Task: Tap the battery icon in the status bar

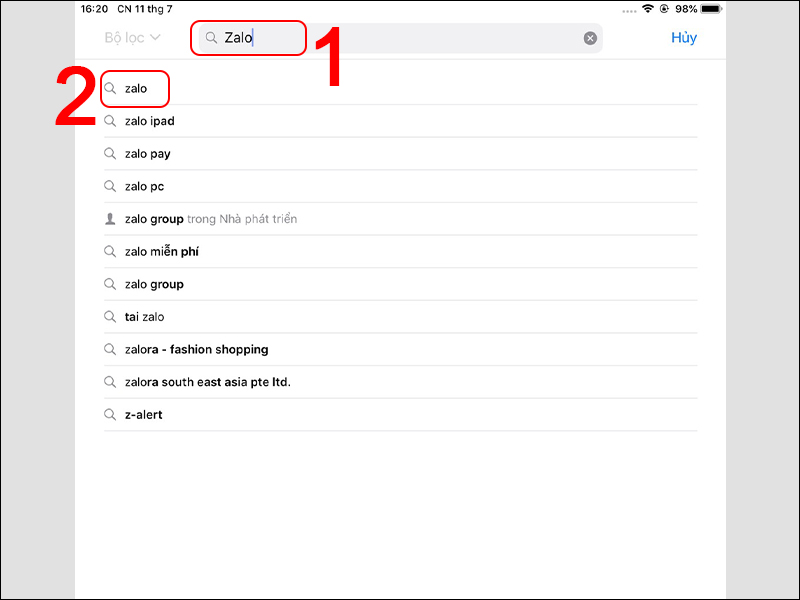Action: [712, 9]
